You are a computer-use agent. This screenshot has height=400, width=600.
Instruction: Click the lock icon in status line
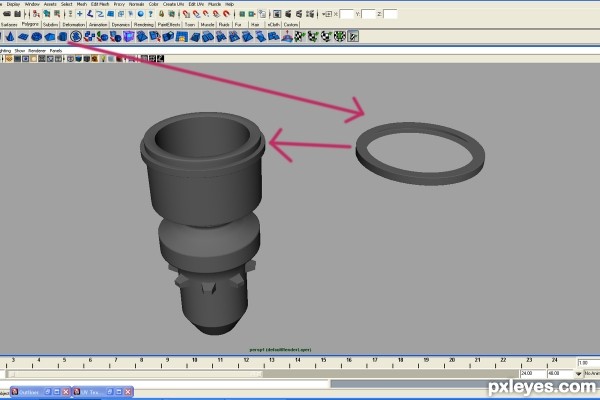[161, 14]
